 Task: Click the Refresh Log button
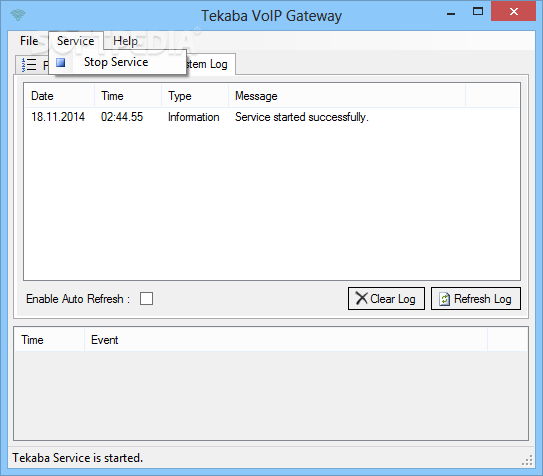coord(475,298)
